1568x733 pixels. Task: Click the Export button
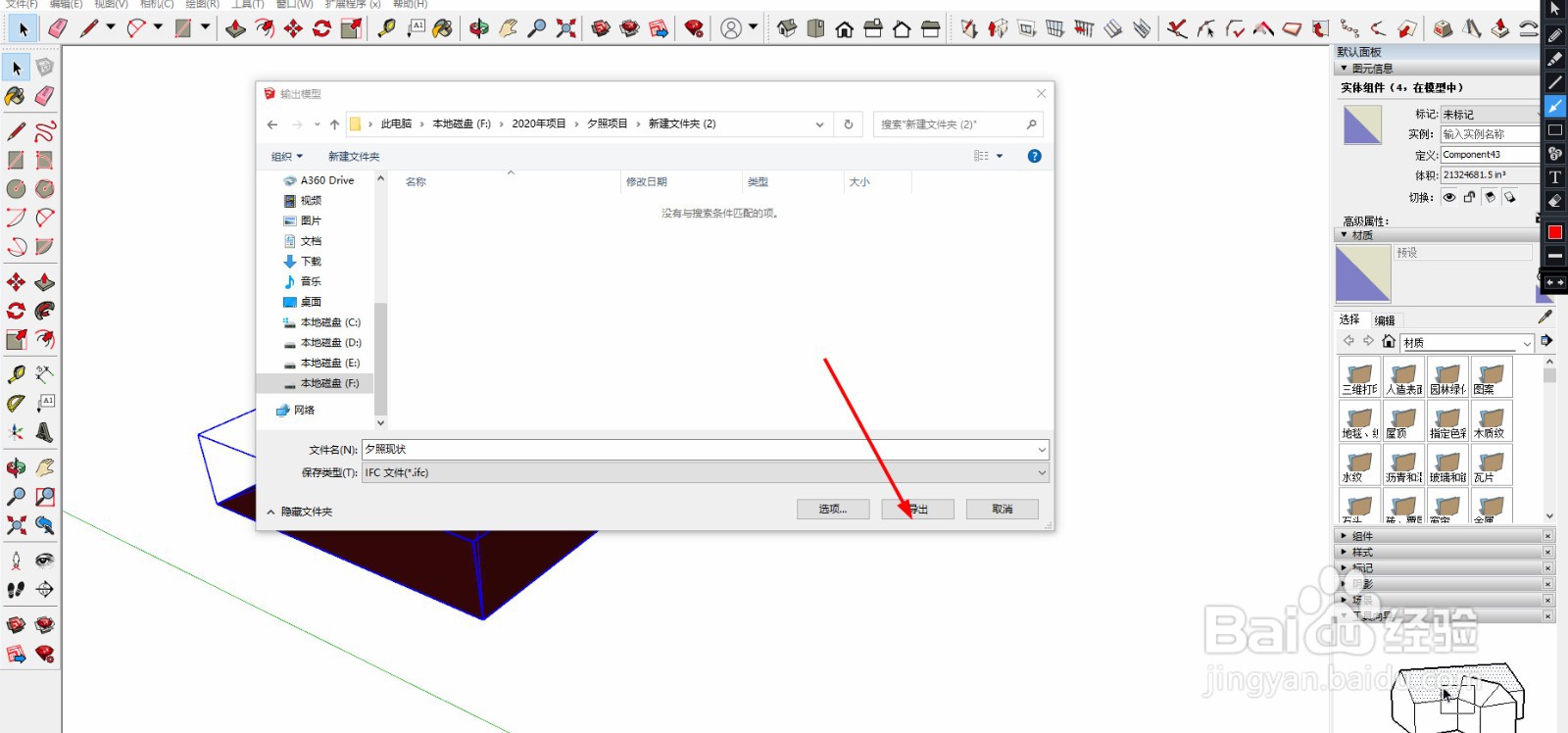coord(917,510)
